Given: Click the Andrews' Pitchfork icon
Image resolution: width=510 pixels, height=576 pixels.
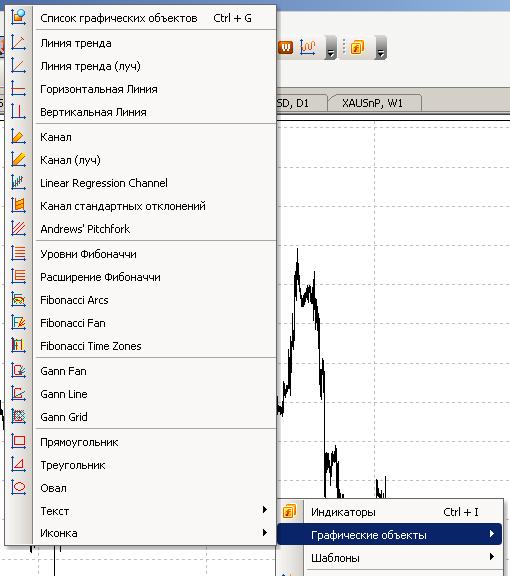Looking at the screenshot, I should [x=18, y=228].
